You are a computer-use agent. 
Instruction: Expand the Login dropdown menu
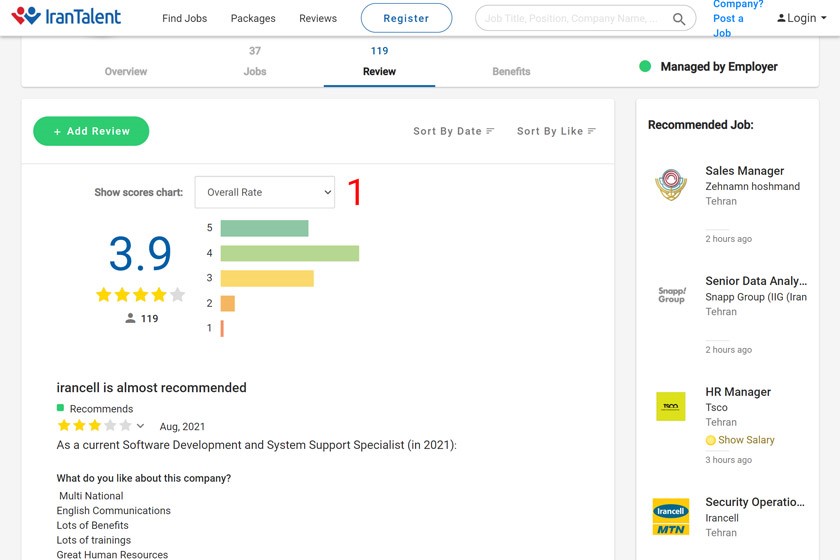[802, 18]
